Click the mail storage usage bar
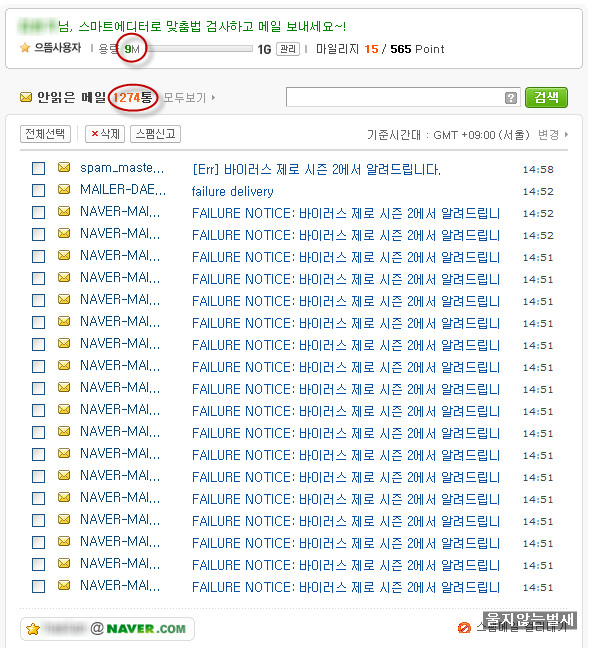 200,49
